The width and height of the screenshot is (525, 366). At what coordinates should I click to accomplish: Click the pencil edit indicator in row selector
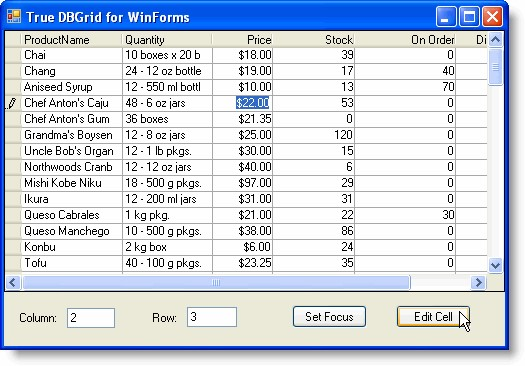click(11, 103)
